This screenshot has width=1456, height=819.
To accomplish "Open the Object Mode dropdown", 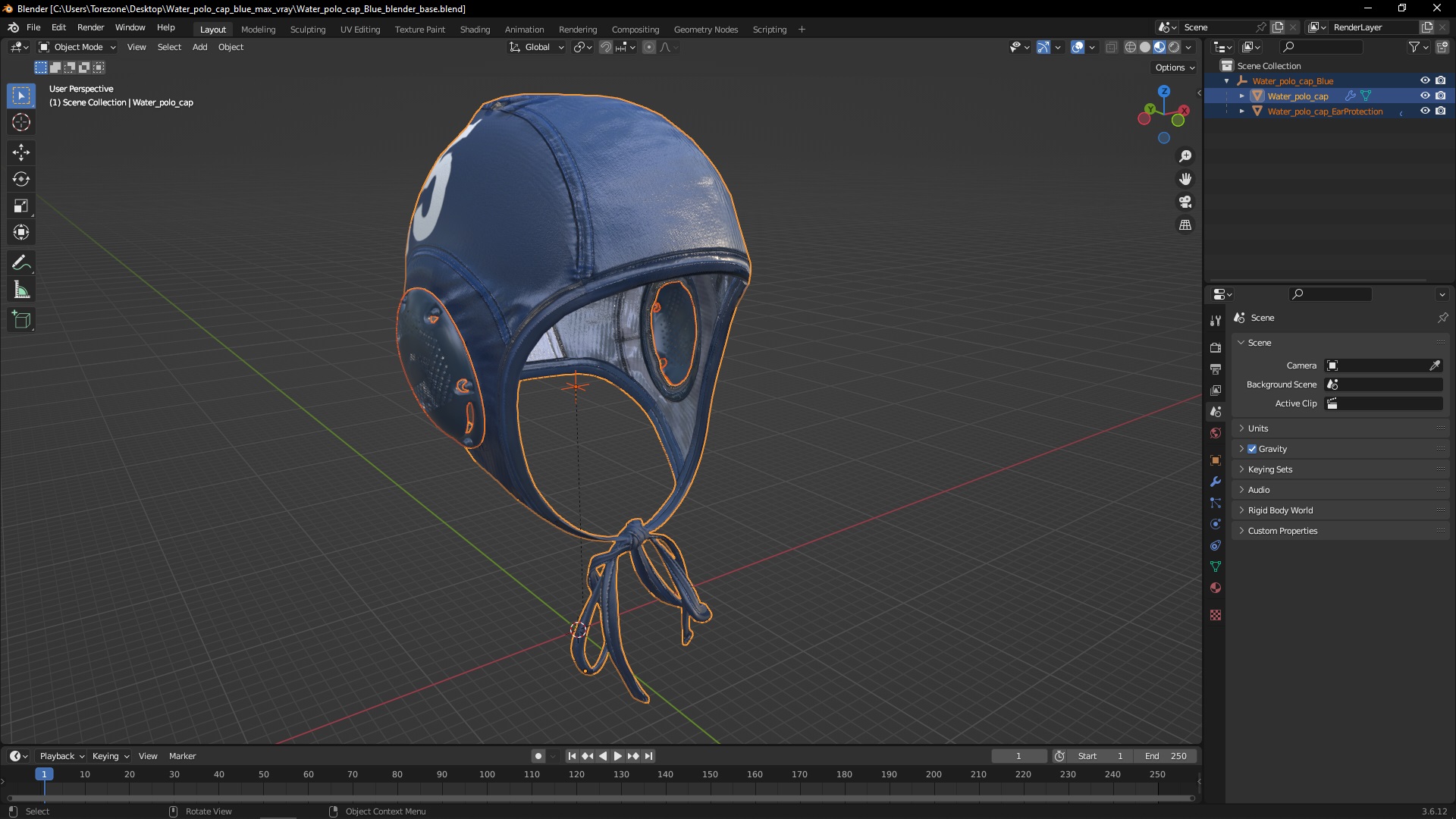I will (x=77, y=47).
